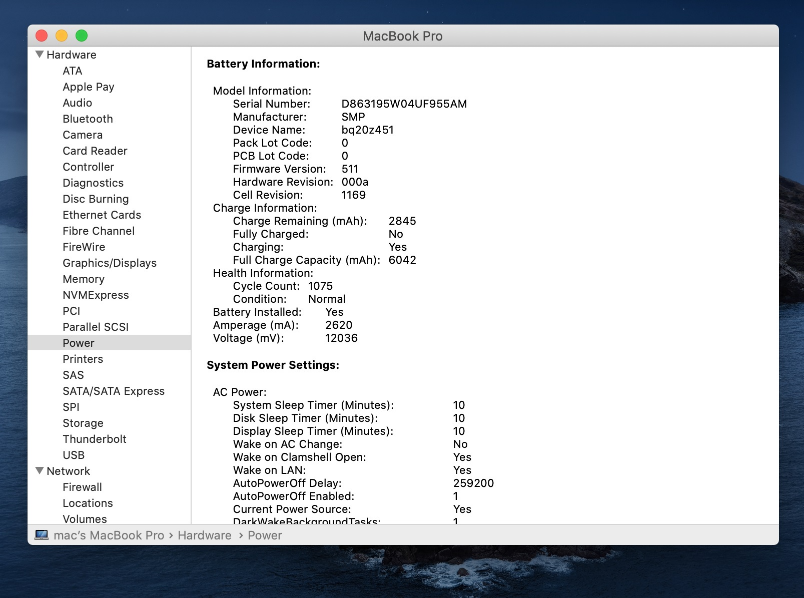Select SAS in the sidebar
804x598 pixels.
[73, 375]
